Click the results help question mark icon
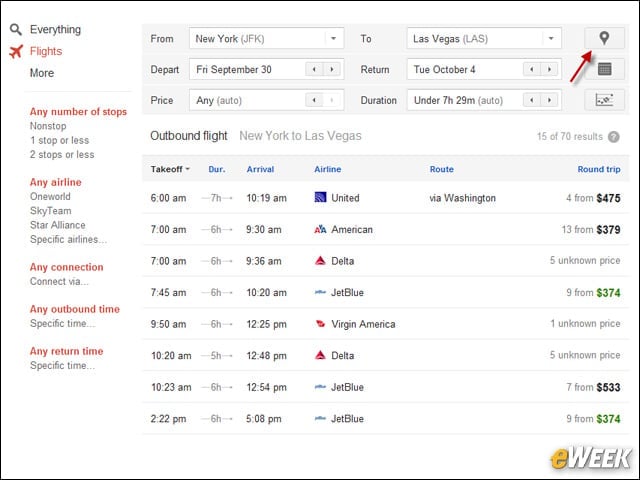The width and height of the screenshot is (640, 480). (x=613, y=137)
